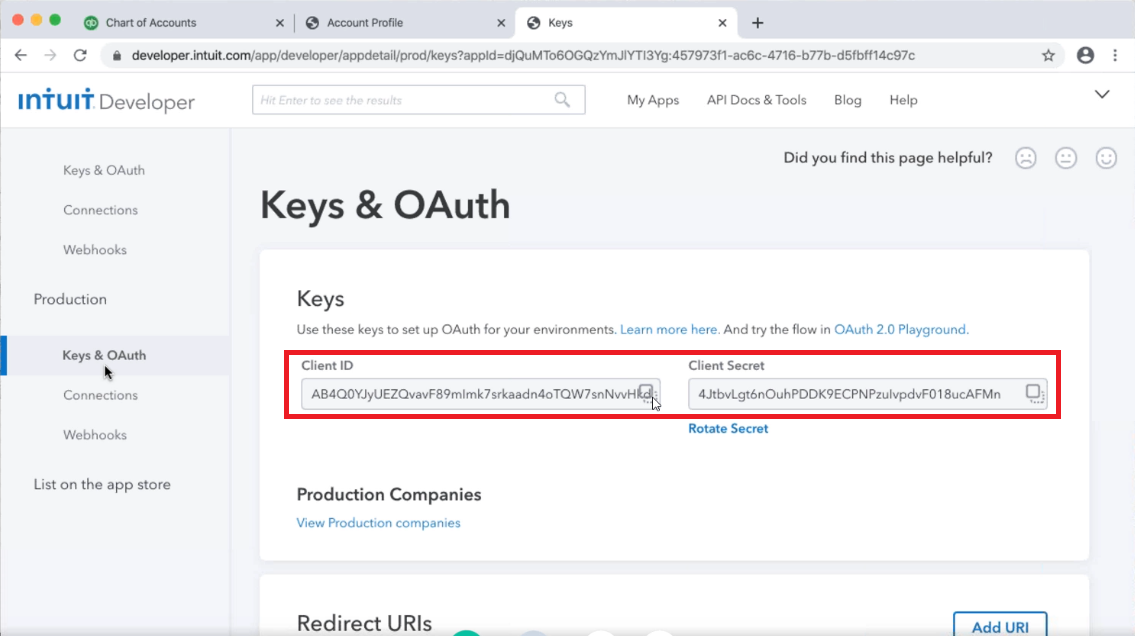Click the lock icon in address bar
Image resolution: width=1135 pixels, height=636 pixels.
pos(117,56)
